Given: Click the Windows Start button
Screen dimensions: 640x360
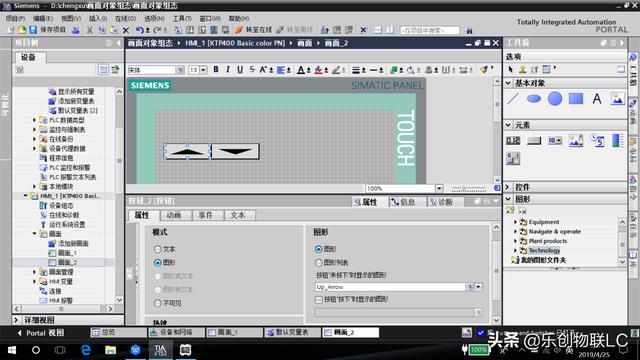Looking at the screenshot, I should [11, 350].
